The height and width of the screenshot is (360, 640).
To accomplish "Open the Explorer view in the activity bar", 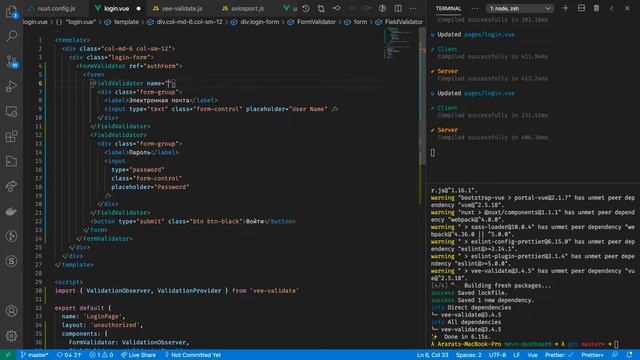I will point(11,11).
